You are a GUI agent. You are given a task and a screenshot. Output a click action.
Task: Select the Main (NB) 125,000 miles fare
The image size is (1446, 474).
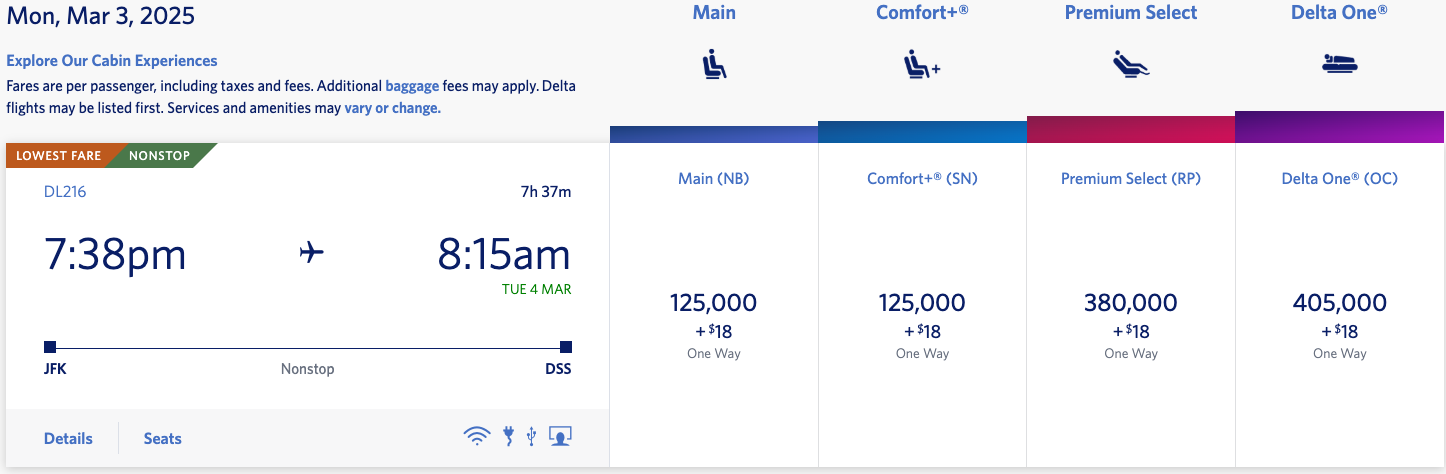[x=713, y=303]
